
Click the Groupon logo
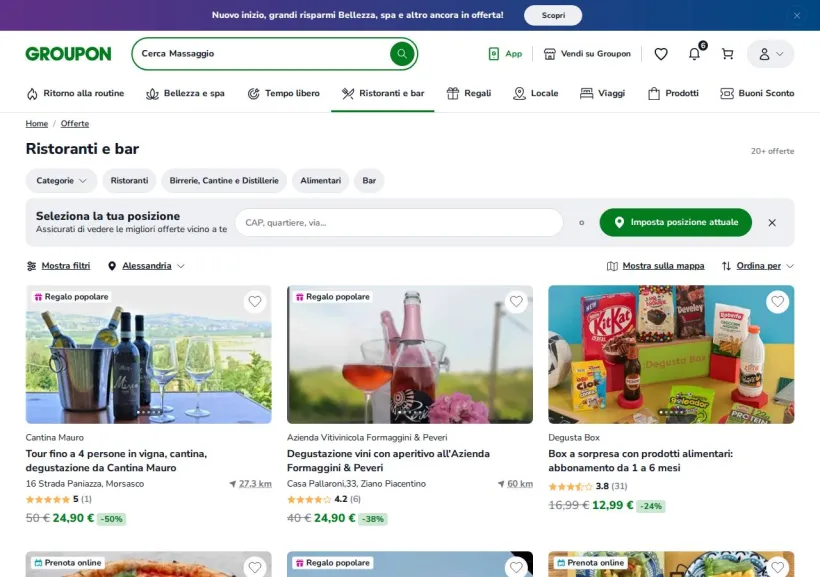(x=69, y=54)
